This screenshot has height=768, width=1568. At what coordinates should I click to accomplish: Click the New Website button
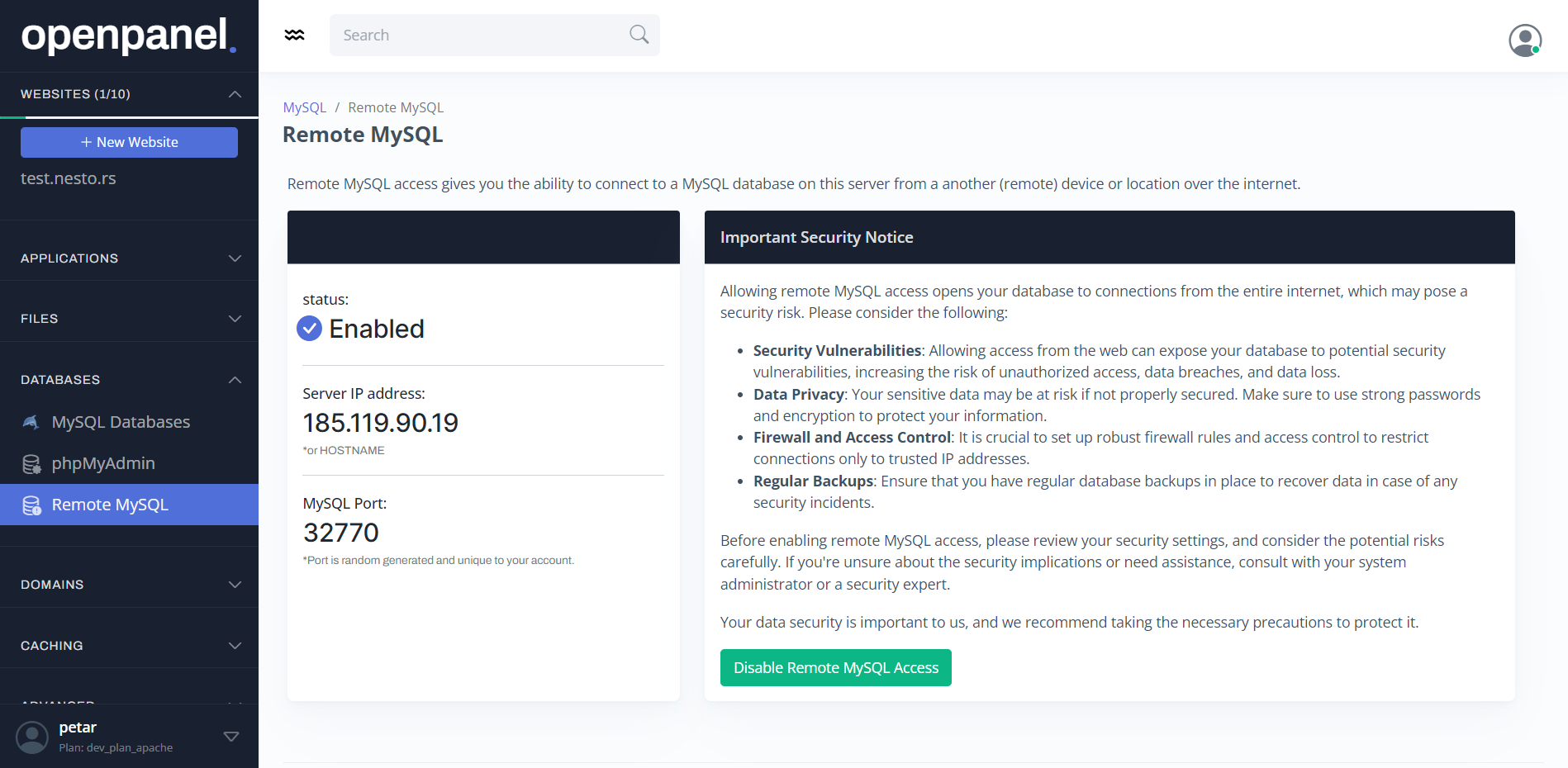click(129, 142)
